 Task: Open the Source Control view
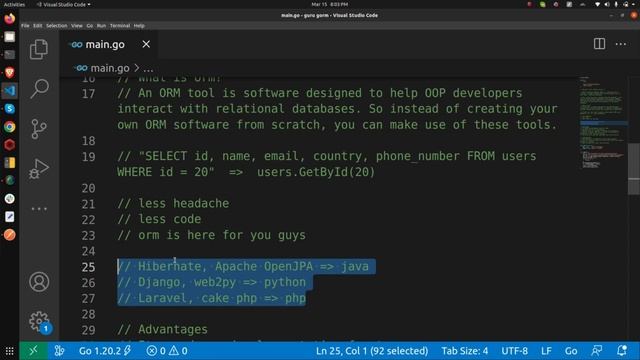click(39, 129)
